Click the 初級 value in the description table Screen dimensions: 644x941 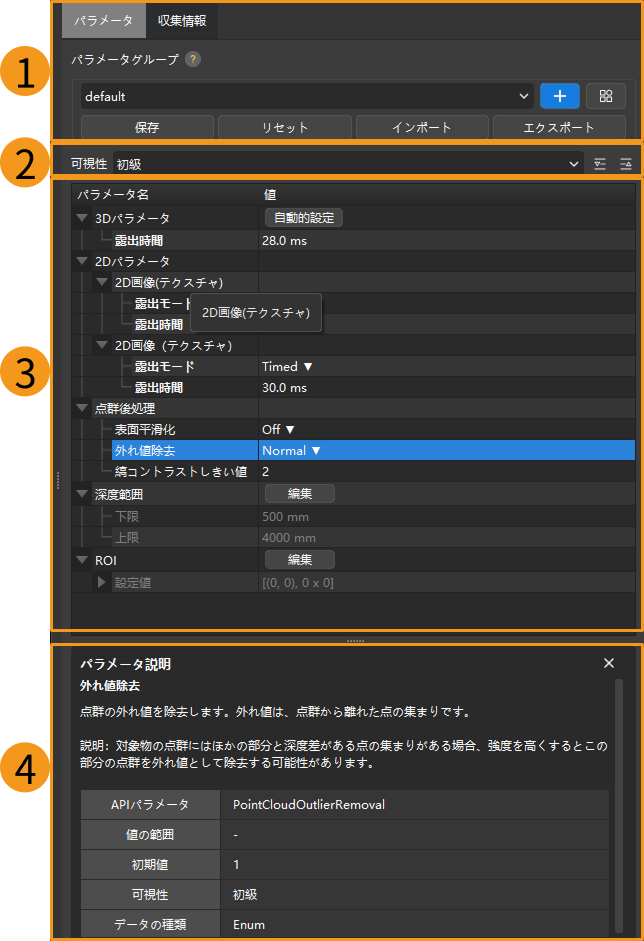245,895
